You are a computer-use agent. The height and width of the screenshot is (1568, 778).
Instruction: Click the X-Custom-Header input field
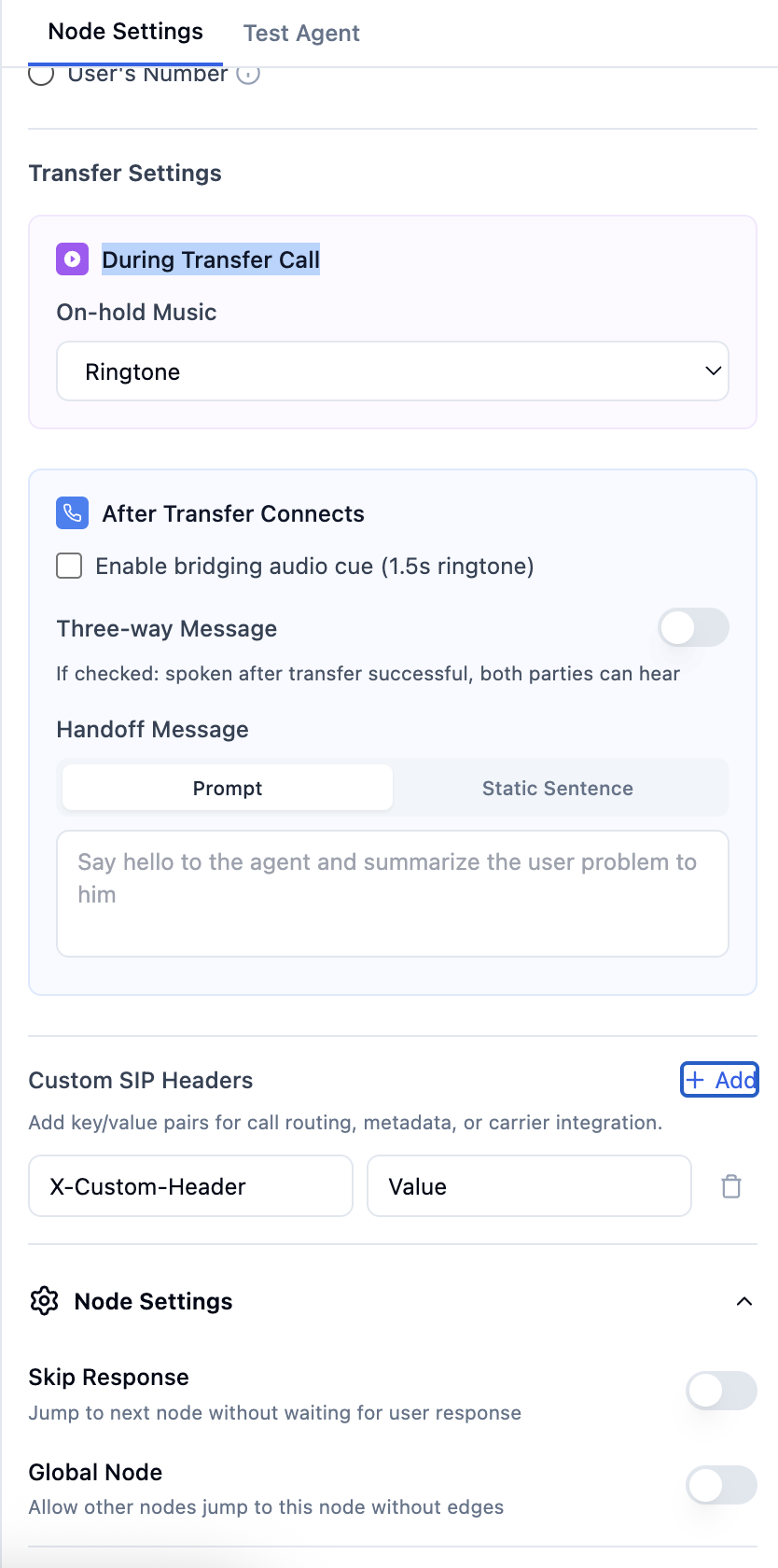[x=190, y=1185]
